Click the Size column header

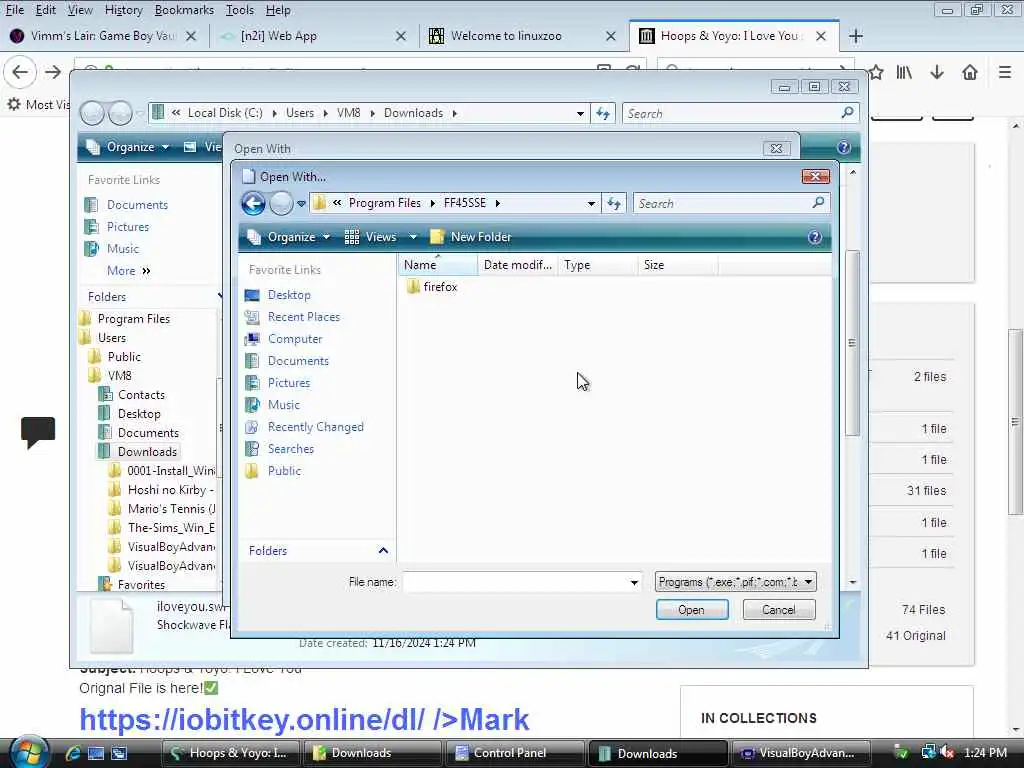pos(677,265)
